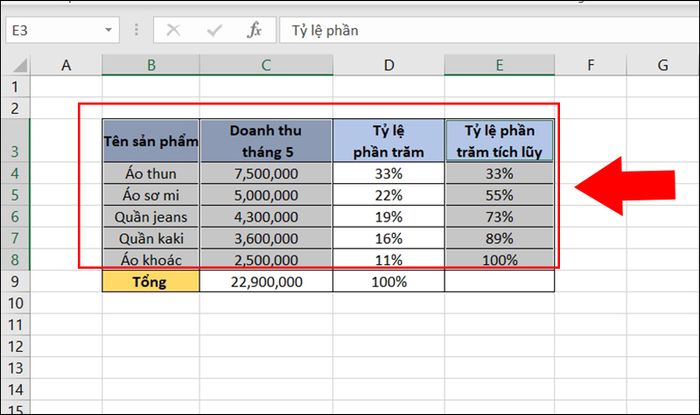Click the 3,600,000 revenue cell

[x=266, y=238]
